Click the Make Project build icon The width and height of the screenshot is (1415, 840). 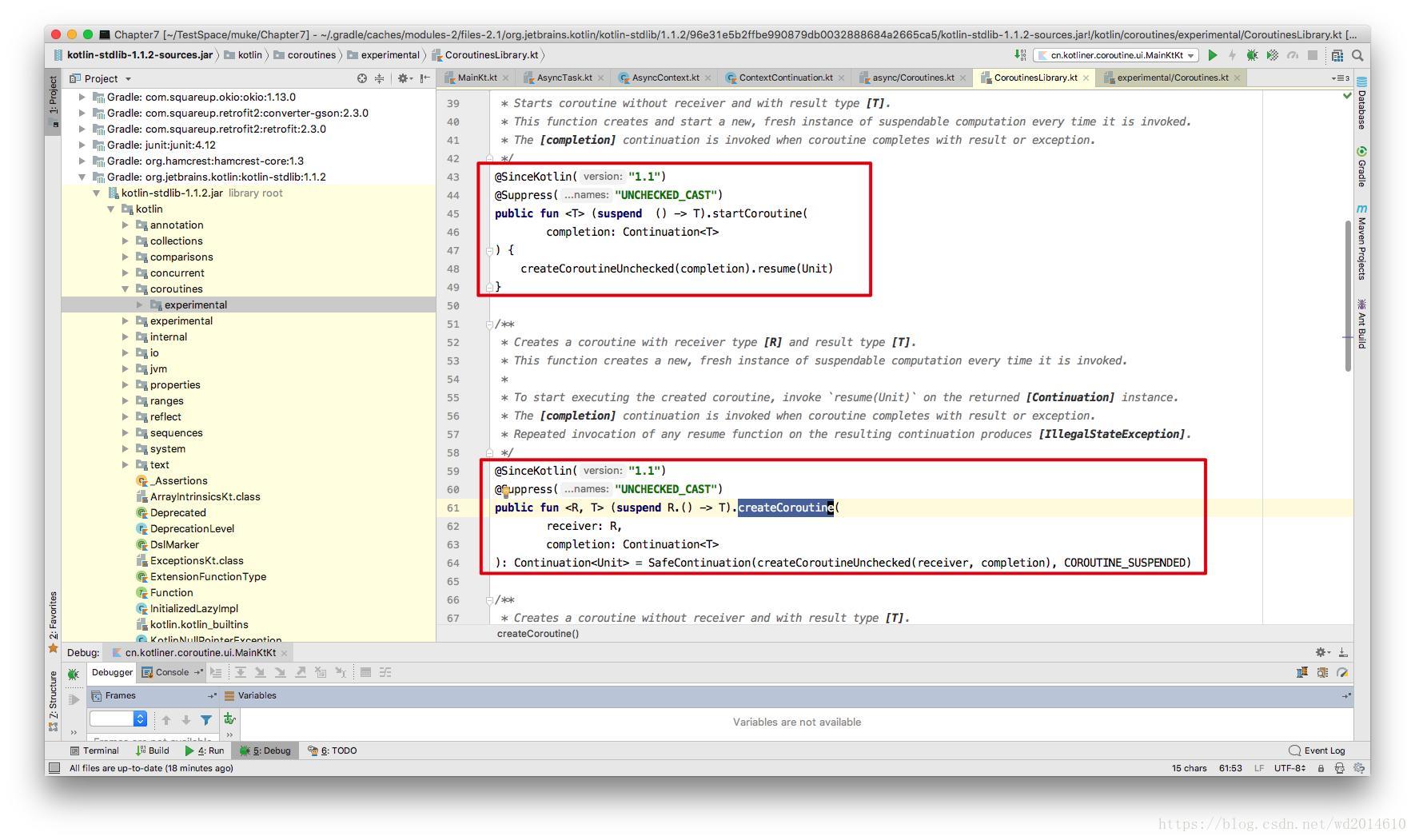tap(1020, 55)
